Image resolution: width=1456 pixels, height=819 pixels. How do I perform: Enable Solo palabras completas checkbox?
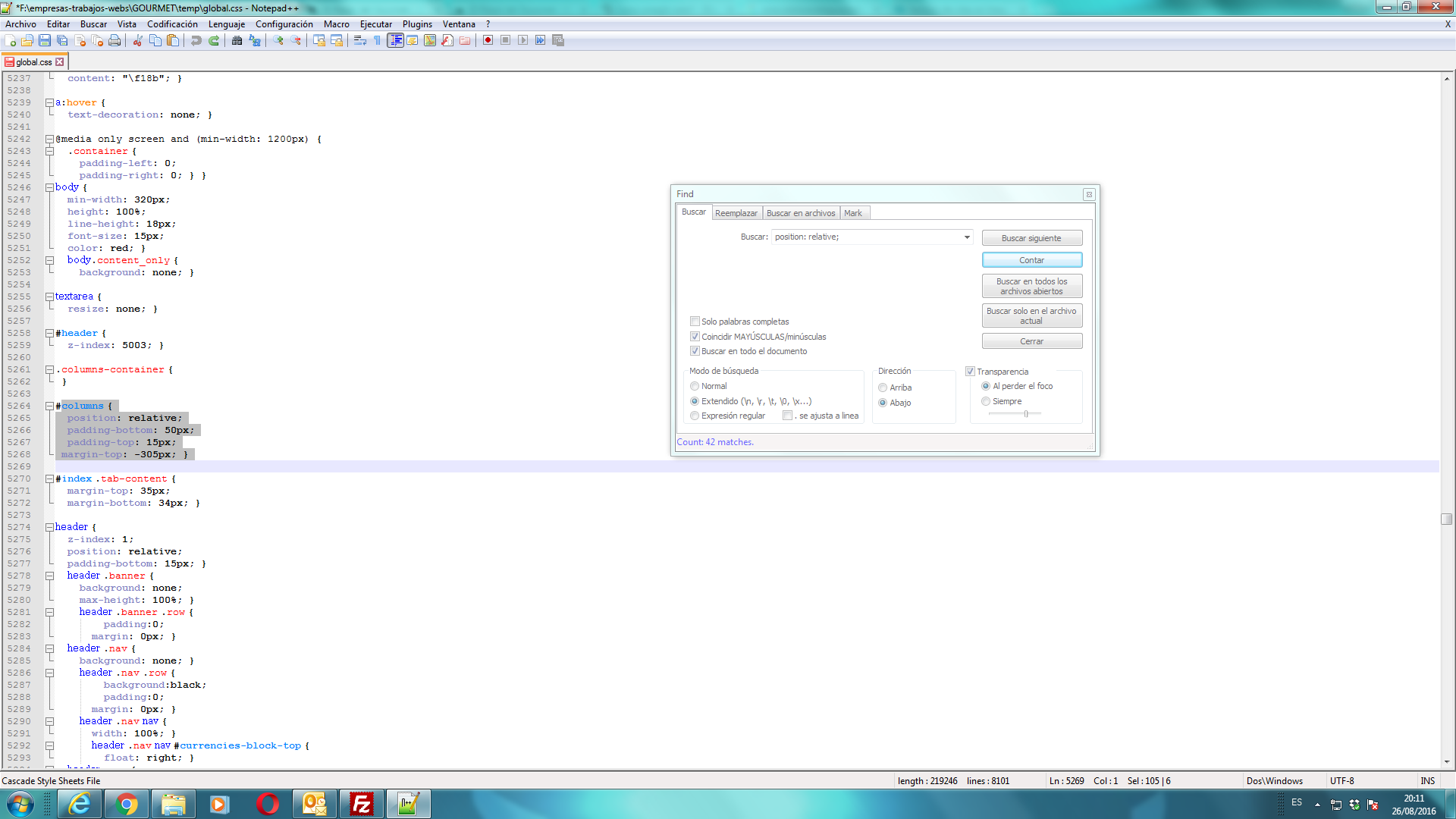(x=695, y=322)
